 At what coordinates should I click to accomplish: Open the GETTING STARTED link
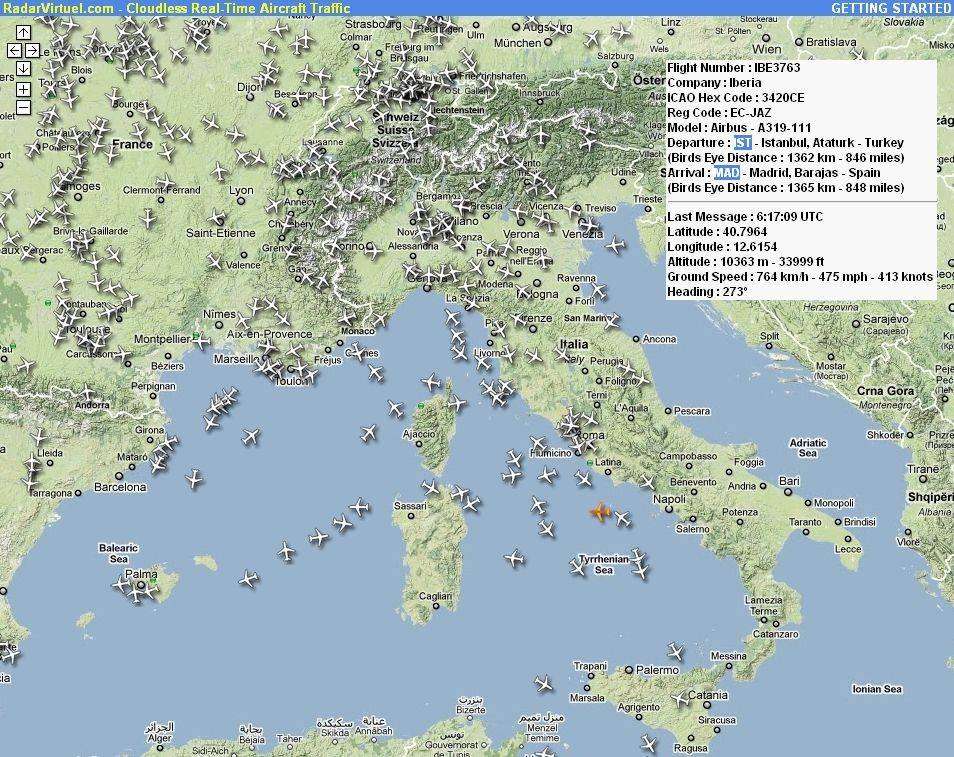click(x=891, y=8)
